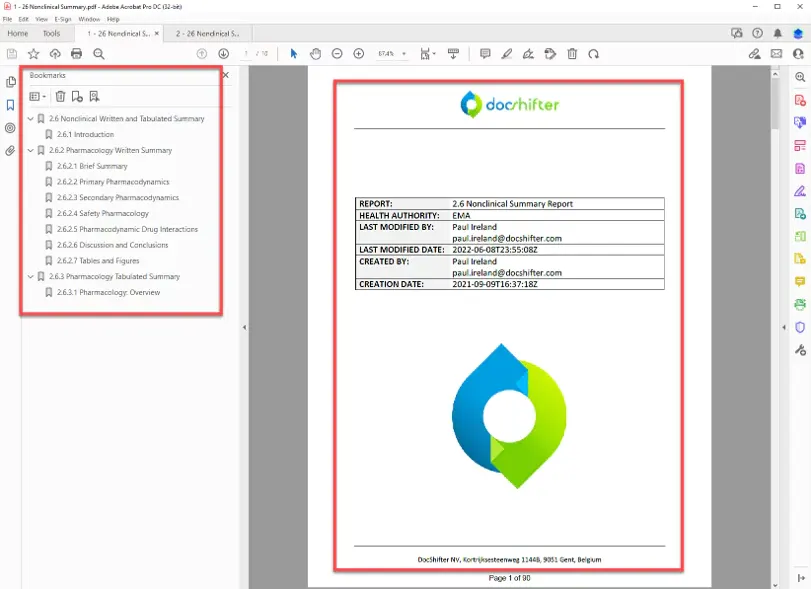Collapse the 2.6 Nonclinical Written and Tabulated Summary bookmark
Image resolution: width=811 pixels, height=589 pixels.
31,119
